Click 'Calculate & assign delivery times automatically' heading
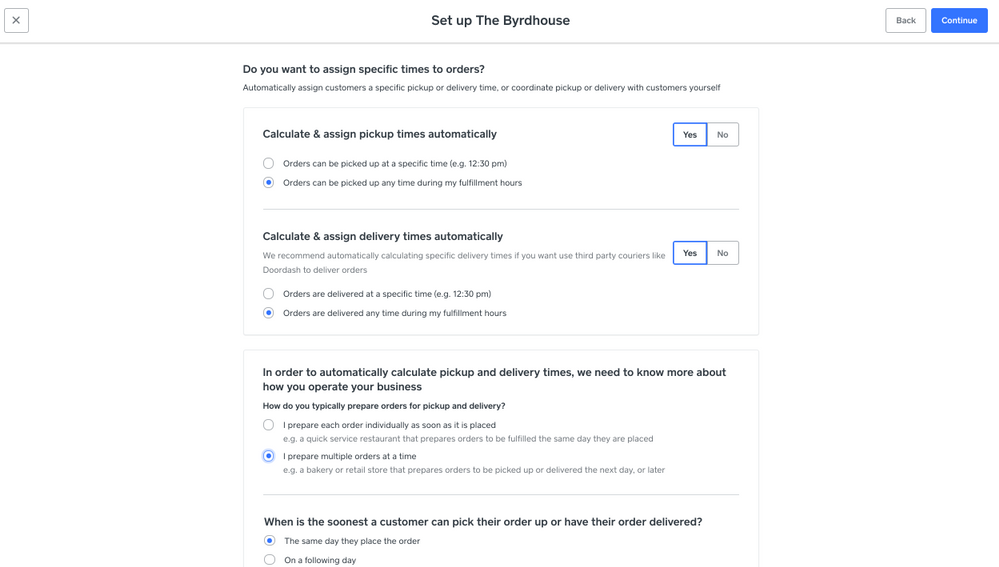Viewport: 999px width, 567px height. click(x=382, y=236)
